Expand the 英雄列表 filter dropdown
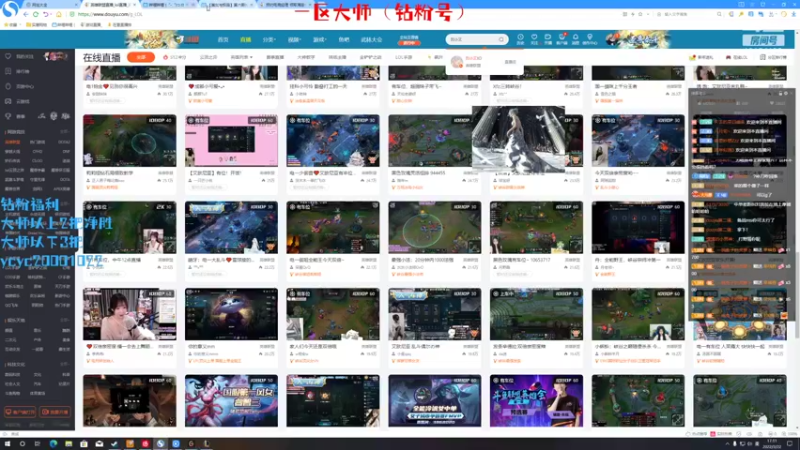Screen dimensions: 800x450 241,57
